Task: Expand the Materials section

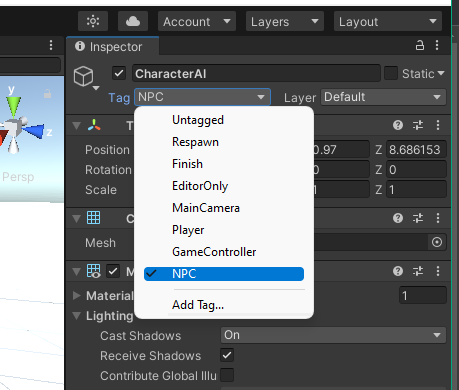Action: 77,295
